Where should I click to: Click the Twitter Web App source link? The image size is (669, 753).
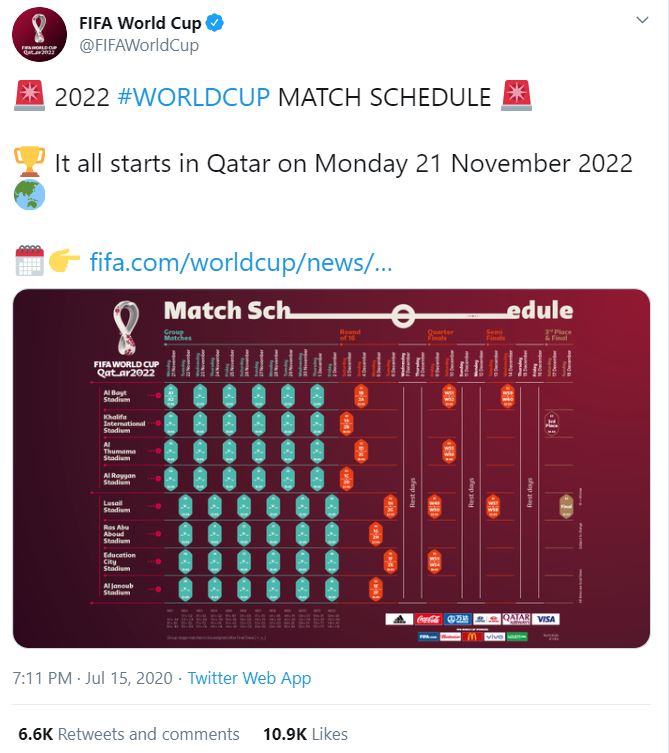point(249,678)
